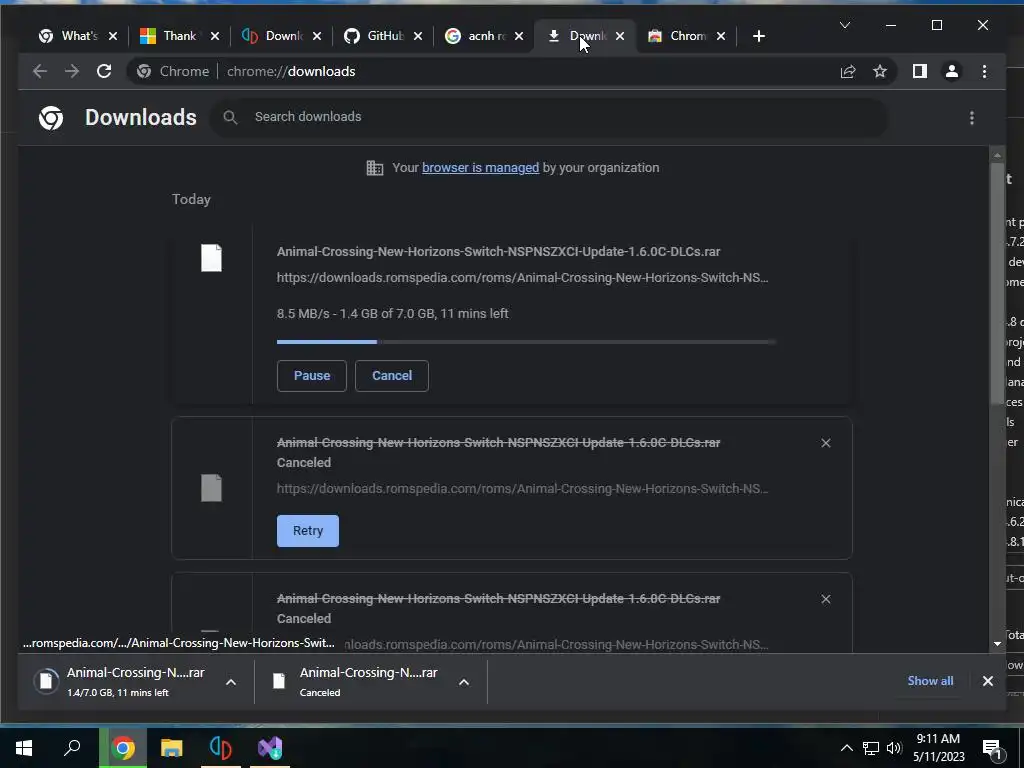The image size is (1024, 768).
Task: Close the Chrome Web Store tab
Action: pos(721,36)
